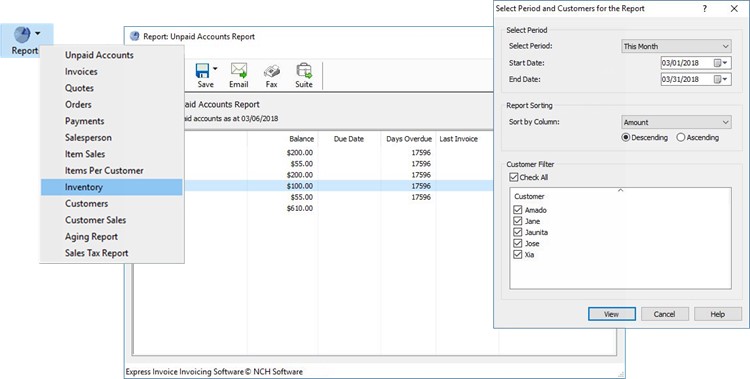Image resolution: width=750 pixels, height=379 pixels.
Task: Pick Item Sales from the menu
Action: (111, 154)
